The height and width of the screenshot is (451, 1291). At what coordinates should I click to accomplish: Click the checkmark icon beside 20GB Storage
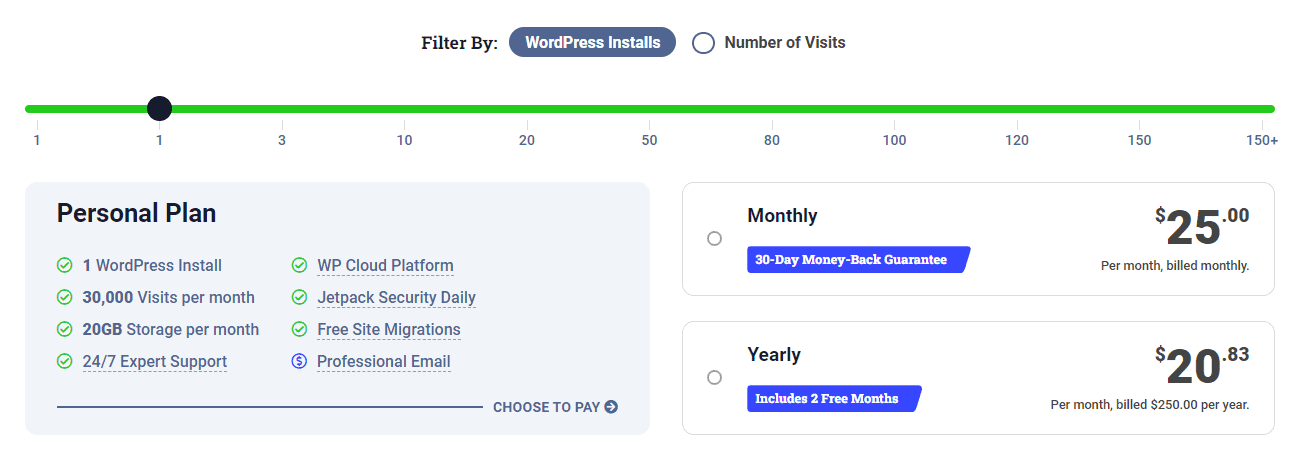64,330
